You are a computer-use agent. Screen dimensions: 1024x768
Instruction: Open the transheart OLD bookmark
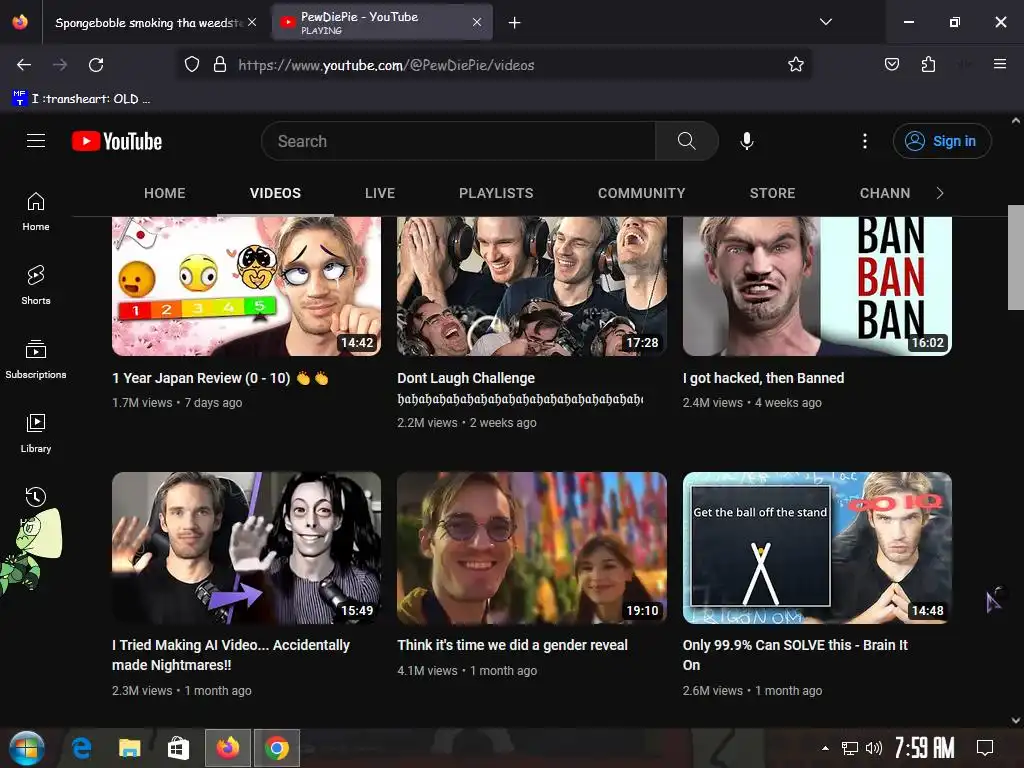(x=81, y=99)
